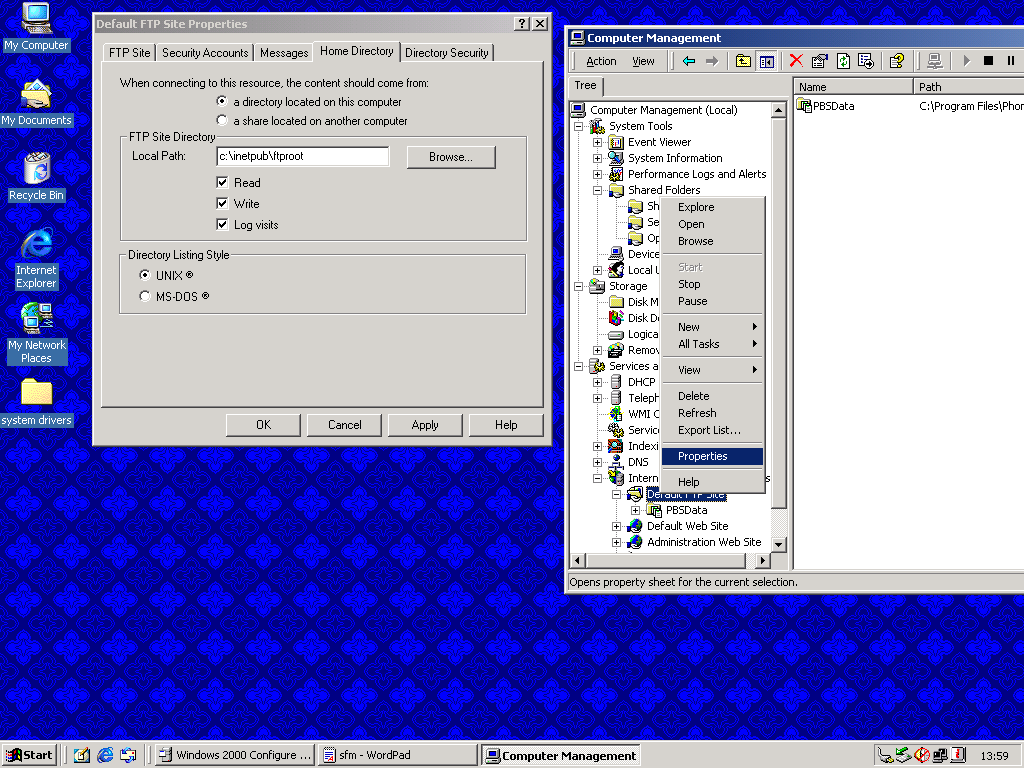Click the Help icon in Computer Management toolbar
The height and width of the screenshot is (768, 1024).
pyautogui.click(x=897, y=61)
